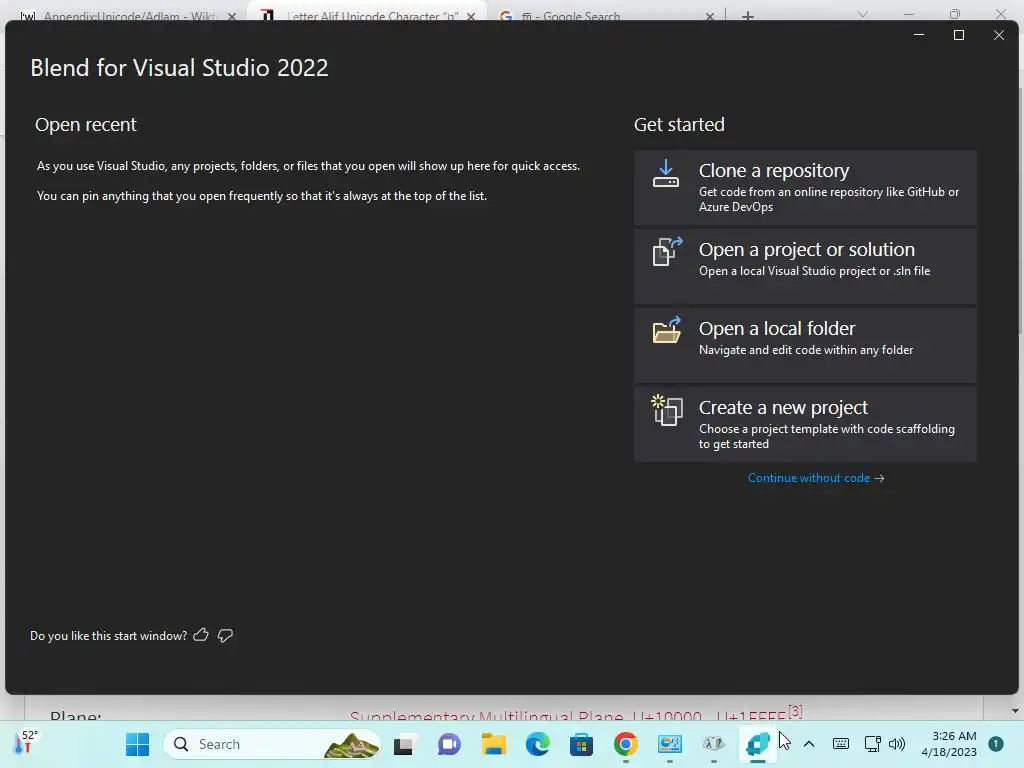Open the Clone a repository option
Viewport: 1024px width, 768px height.
(x=805, y=188)
